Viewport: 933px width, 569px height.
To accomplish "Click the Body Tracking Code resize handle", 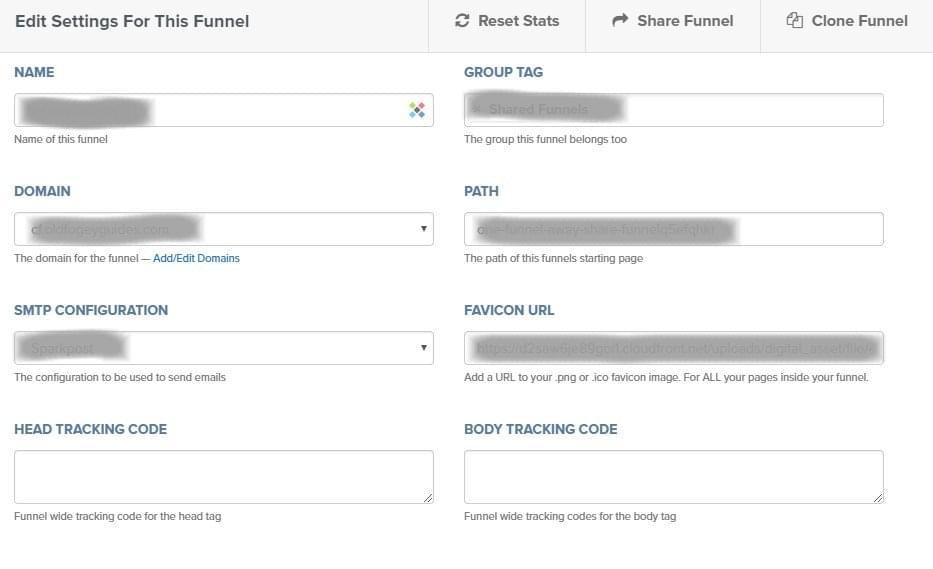I will pos(877,497).
